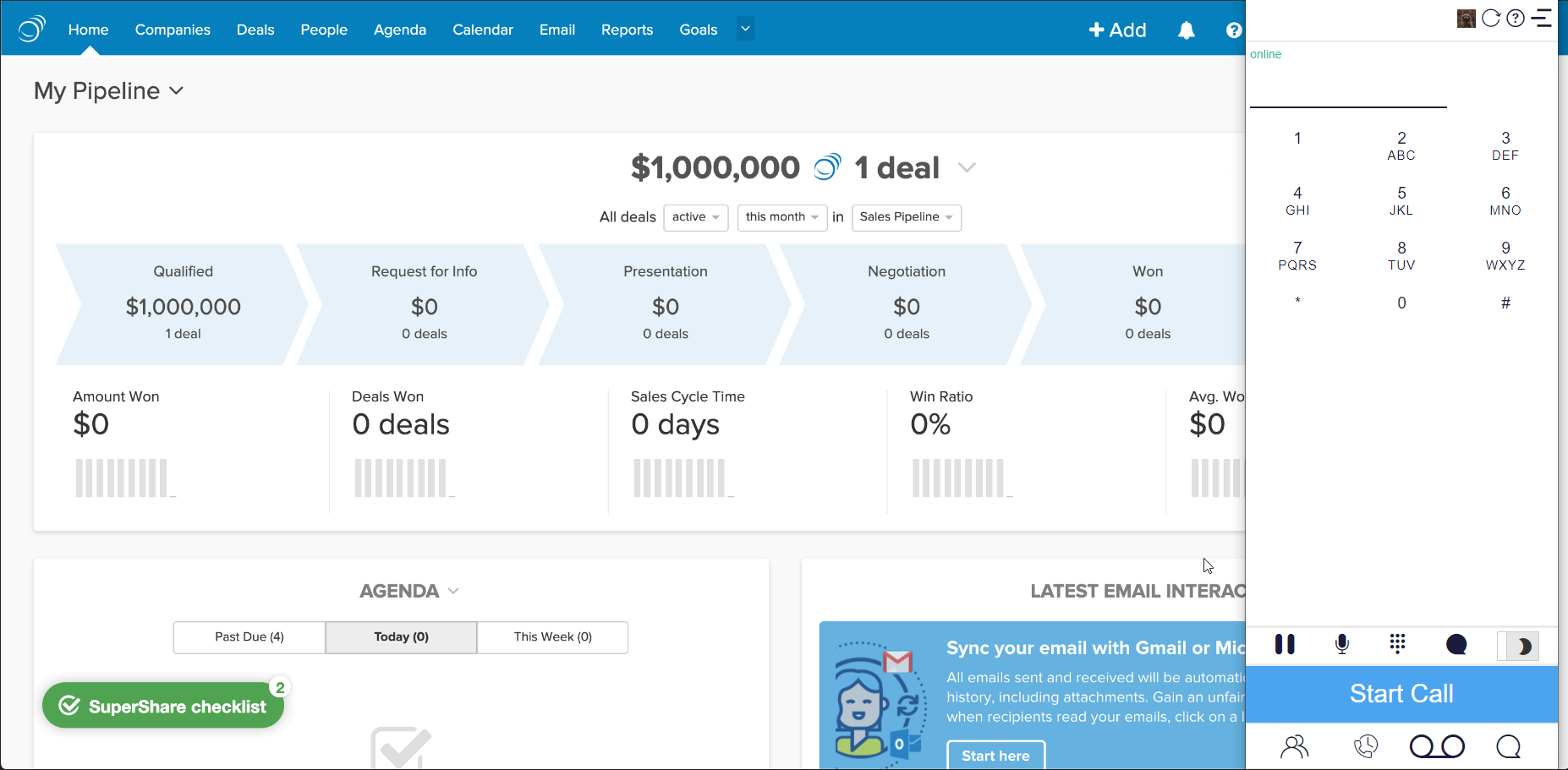Open the SuperShare checklist button
This screenshot has height=770, width=1568.
tap(163, 706)
